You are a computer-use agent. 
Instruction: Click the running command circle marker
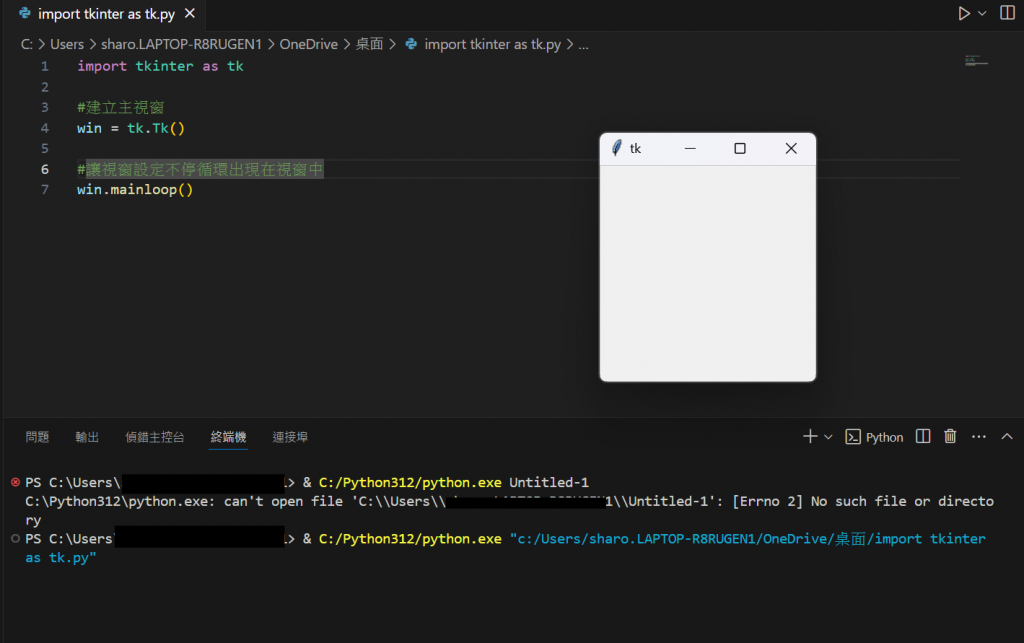click(15, 539)
